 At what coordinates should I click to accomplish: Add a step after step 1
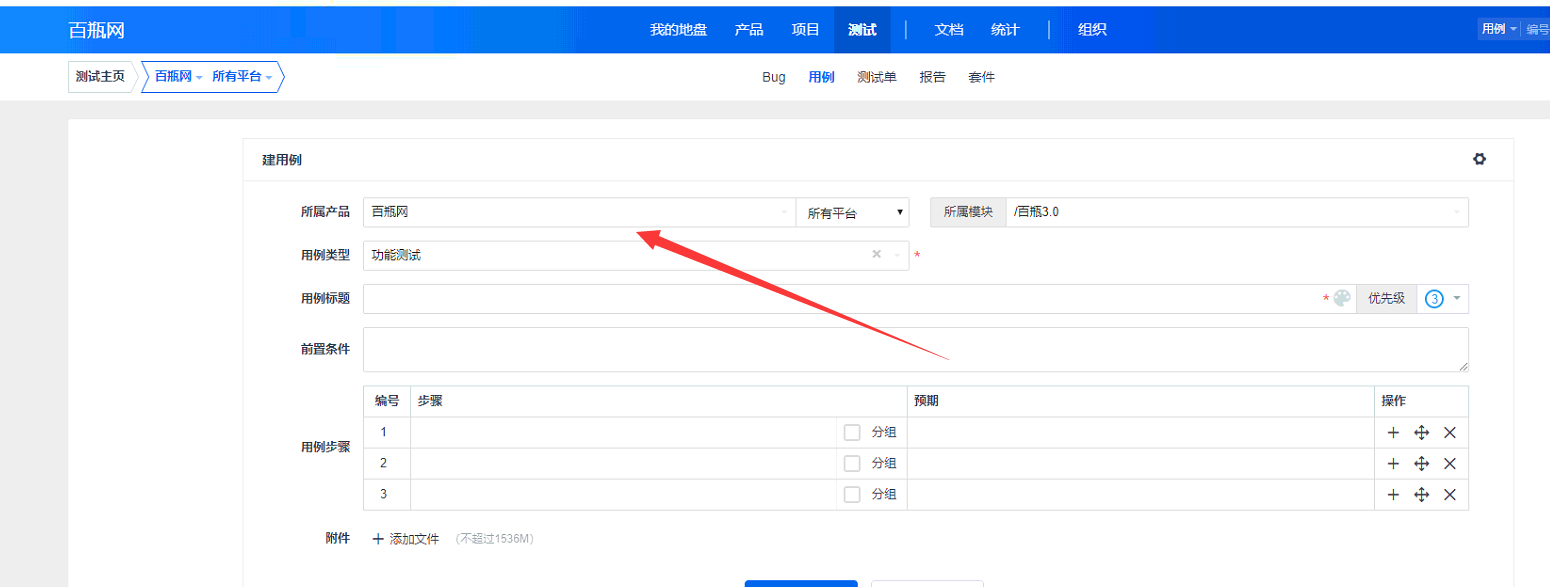[1393, 433]
